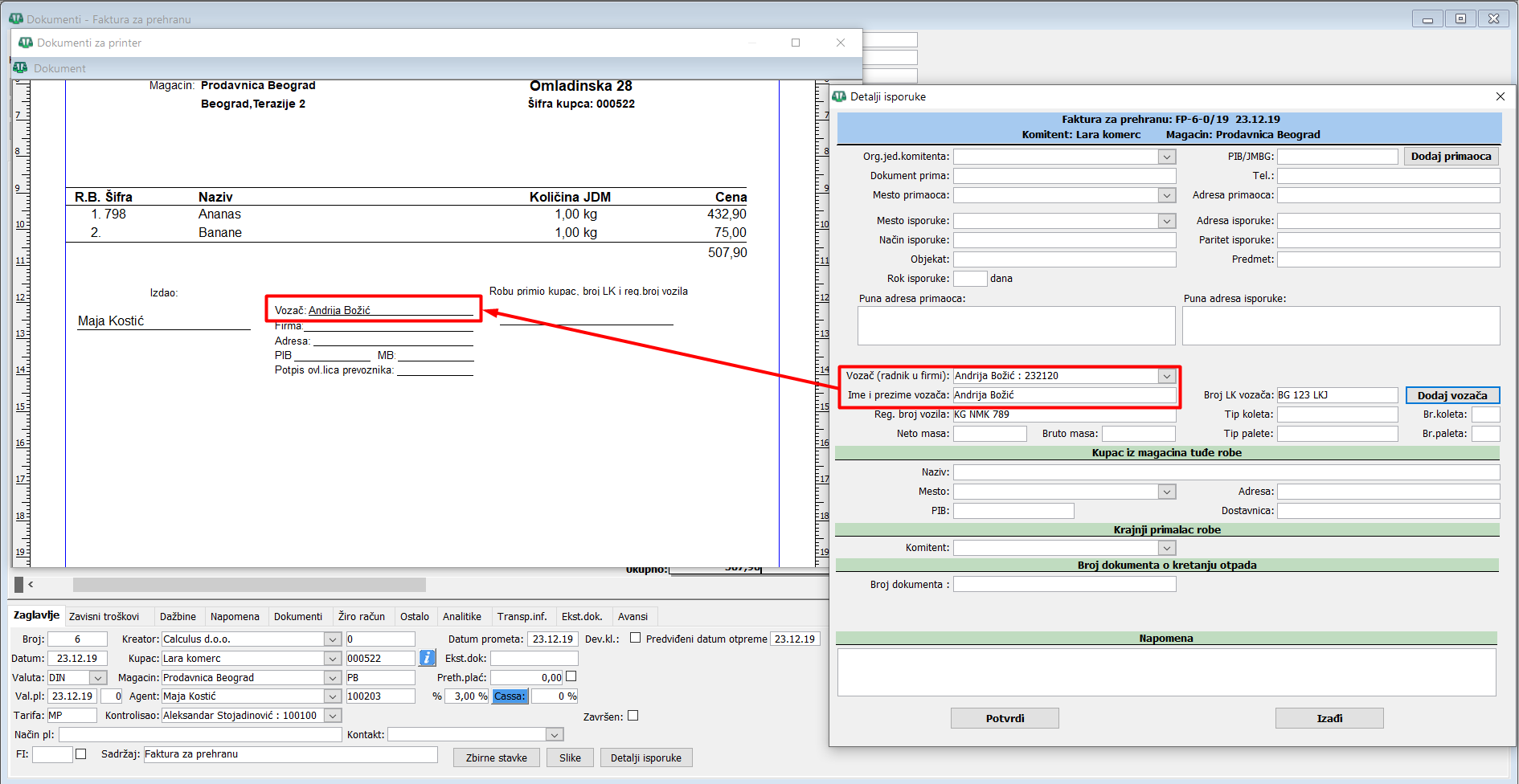1519x784 pixels.
Task: Expand the Vozač (radnik u firmi) dropdown
Action: click(1167, 376)
